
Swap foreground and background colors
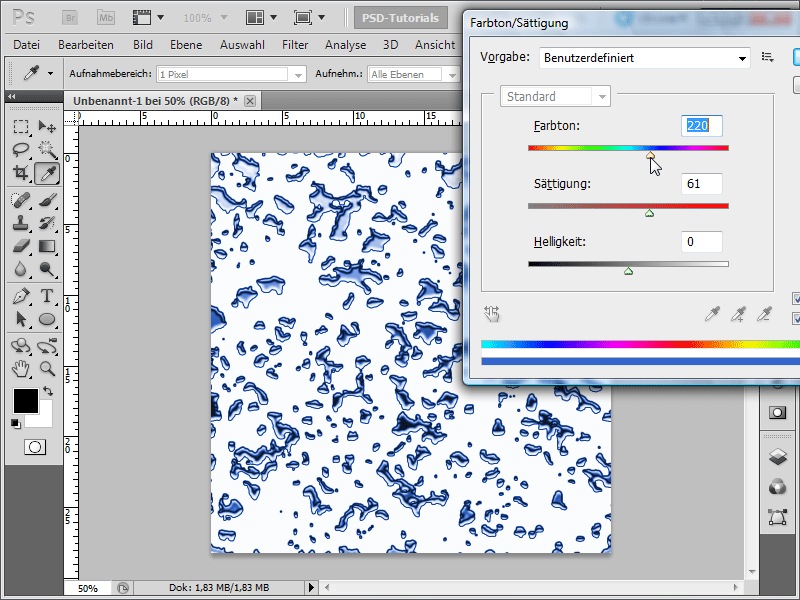[x=48, y=391]
